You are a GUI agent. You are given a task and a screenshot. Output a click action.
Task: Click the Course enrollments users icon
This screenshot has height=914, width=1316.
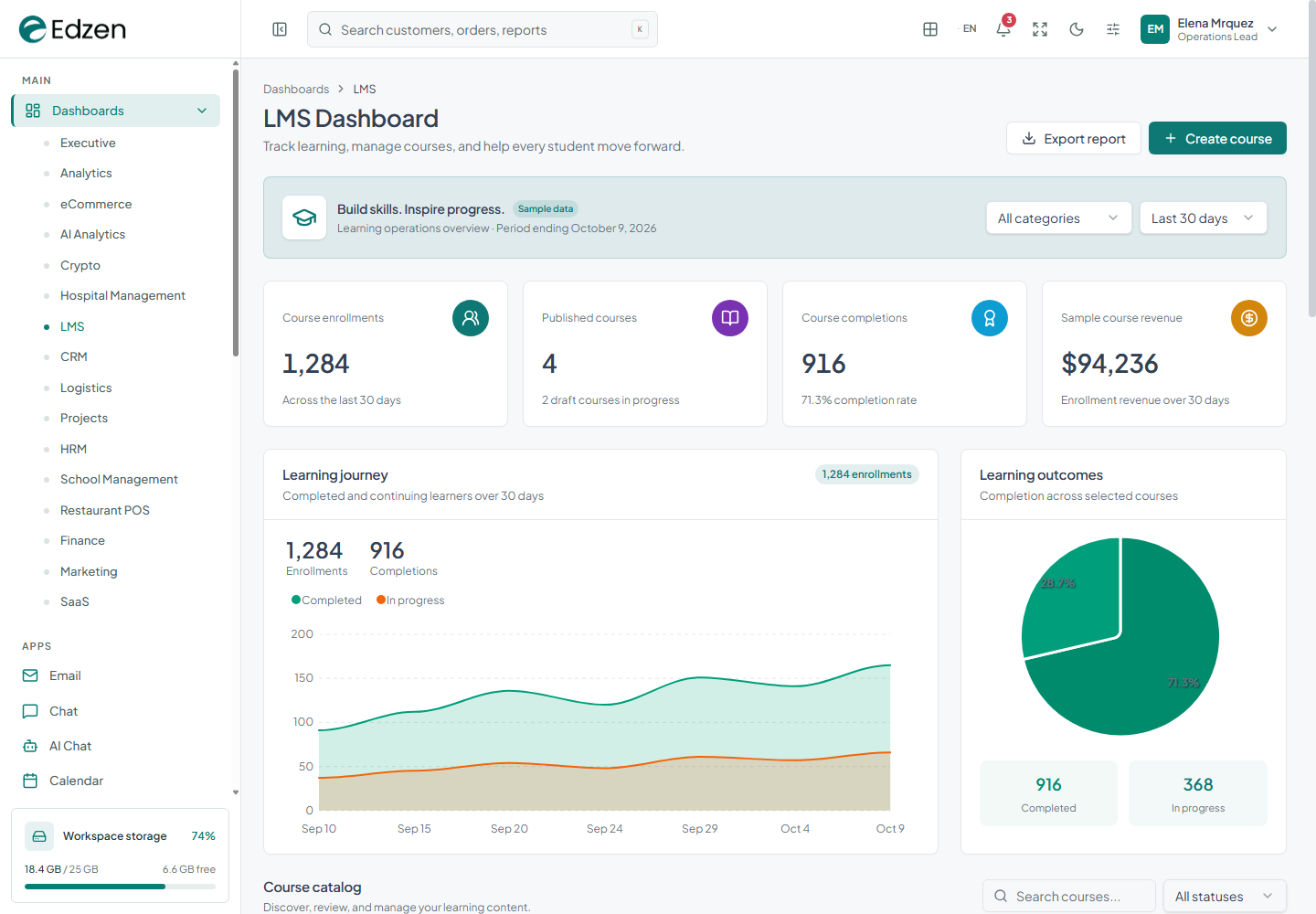[471, 318]
